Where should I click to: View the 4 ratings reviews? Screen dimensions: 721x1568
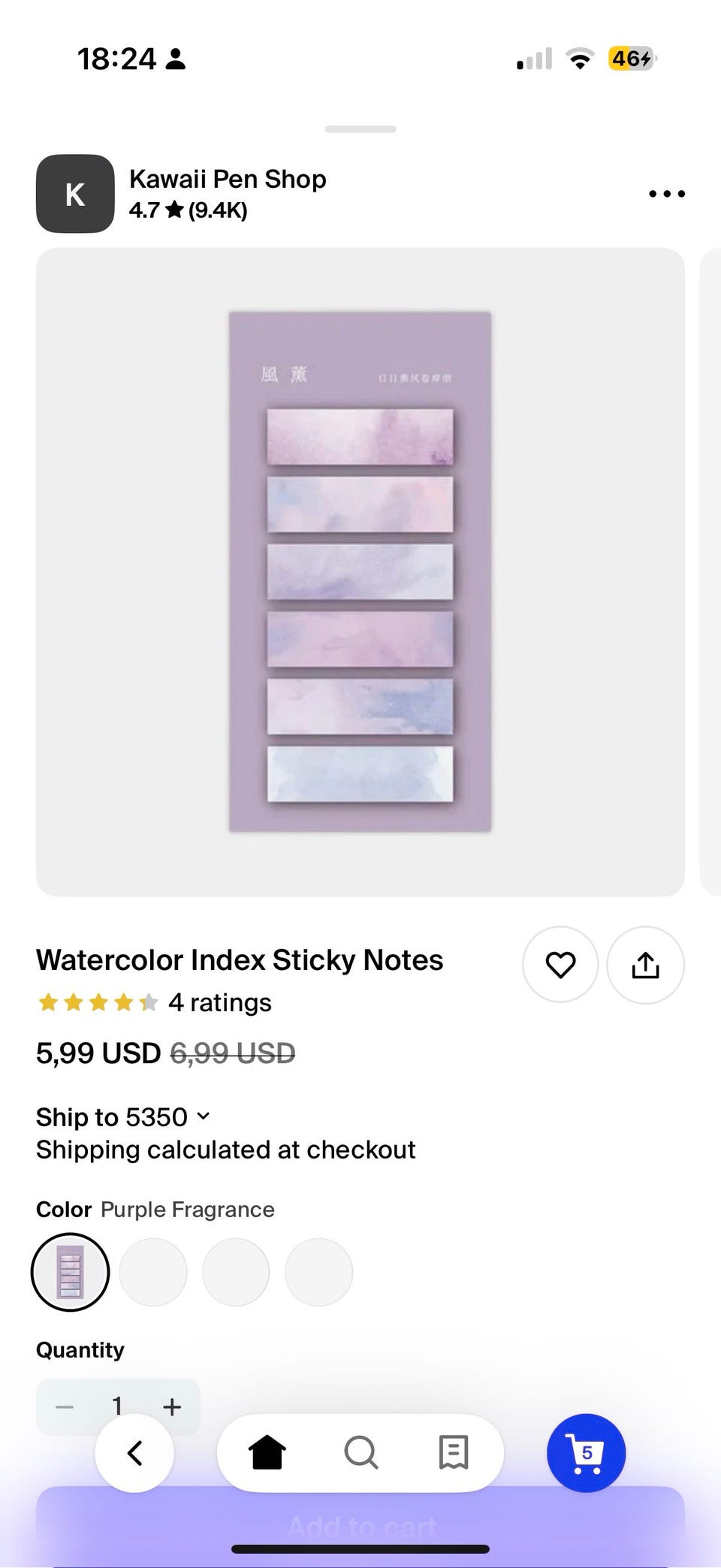[219, 1002]
